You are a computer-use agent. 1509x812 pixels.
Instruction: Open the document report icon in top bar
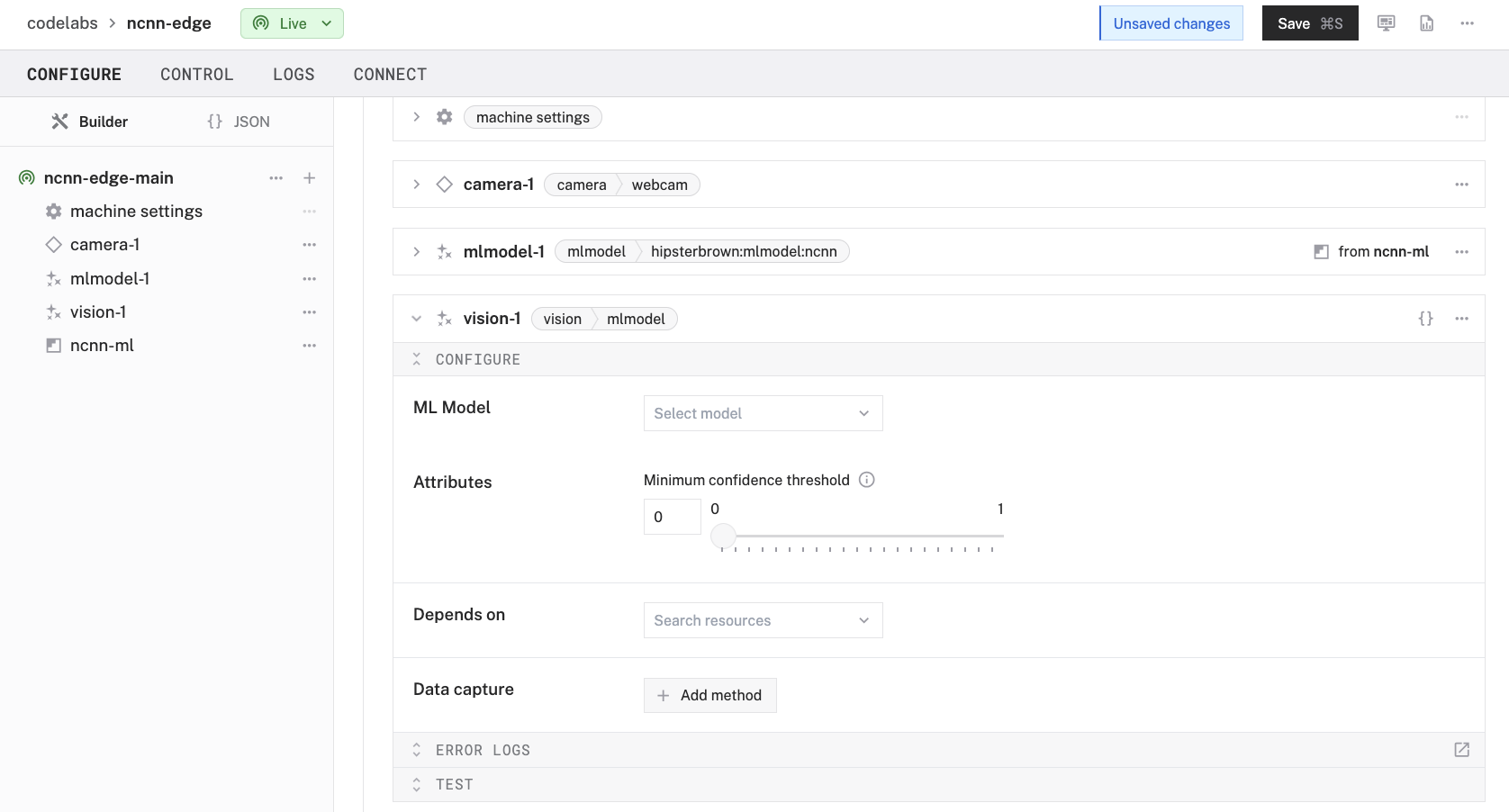[1427, 23]
